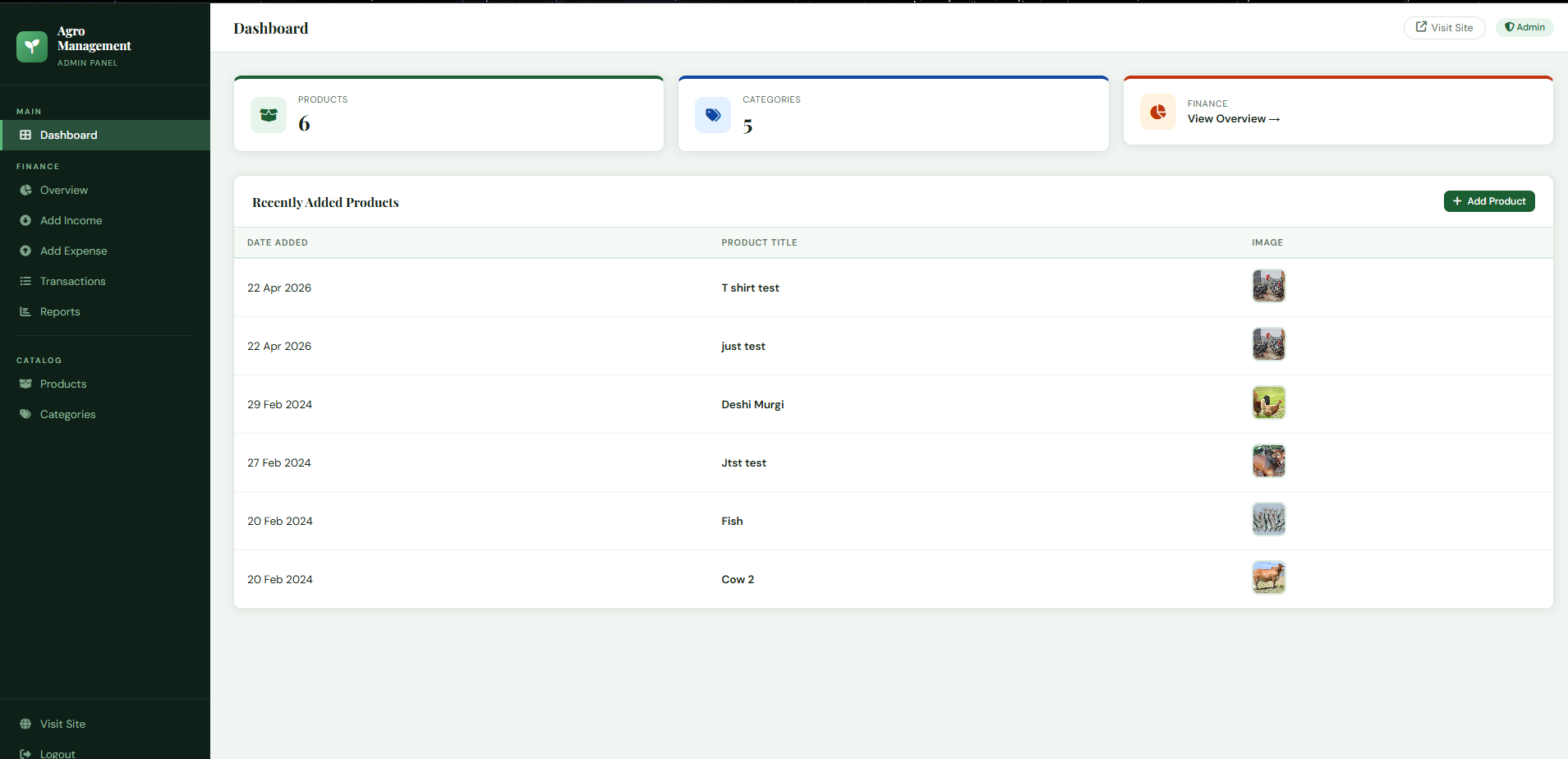1568x759 pixels.
Task: Click the date '29 Feb 2024'
Action: point(280,404)
